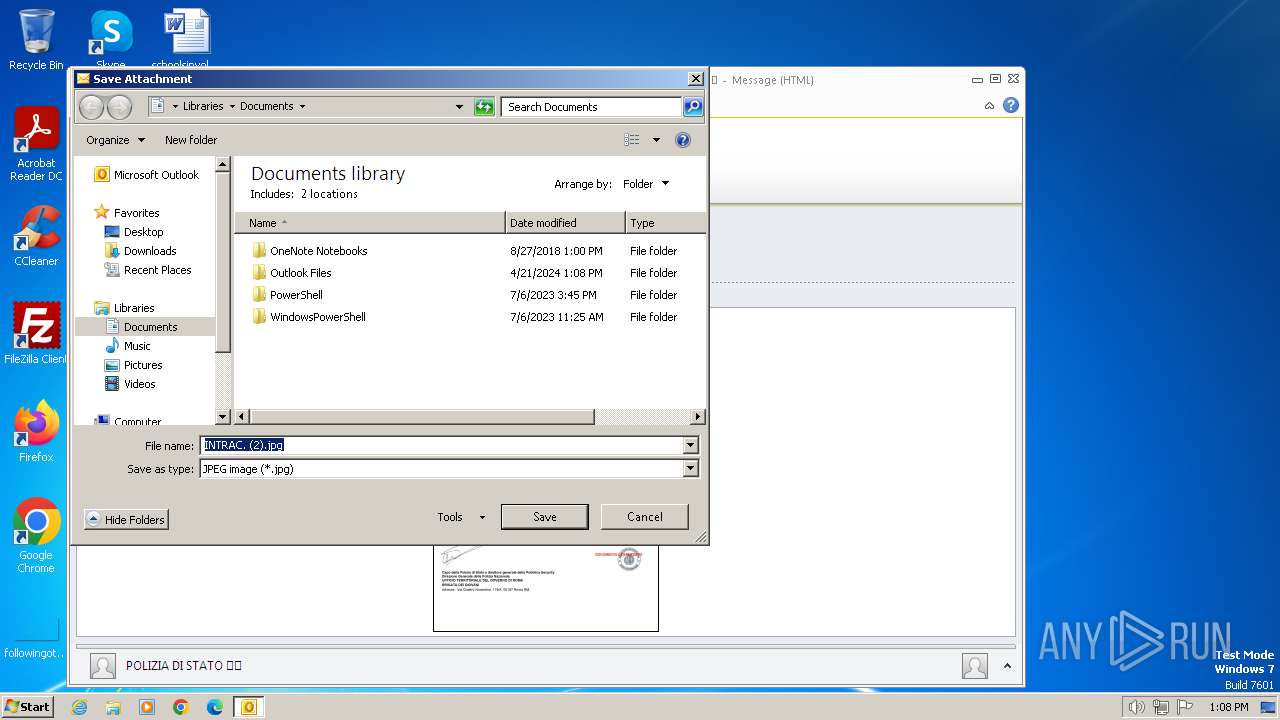This screenshot has width=1280, height=720.
Task: Open FileZilla Client desktop icon
Action: click(x=36, y=333)
